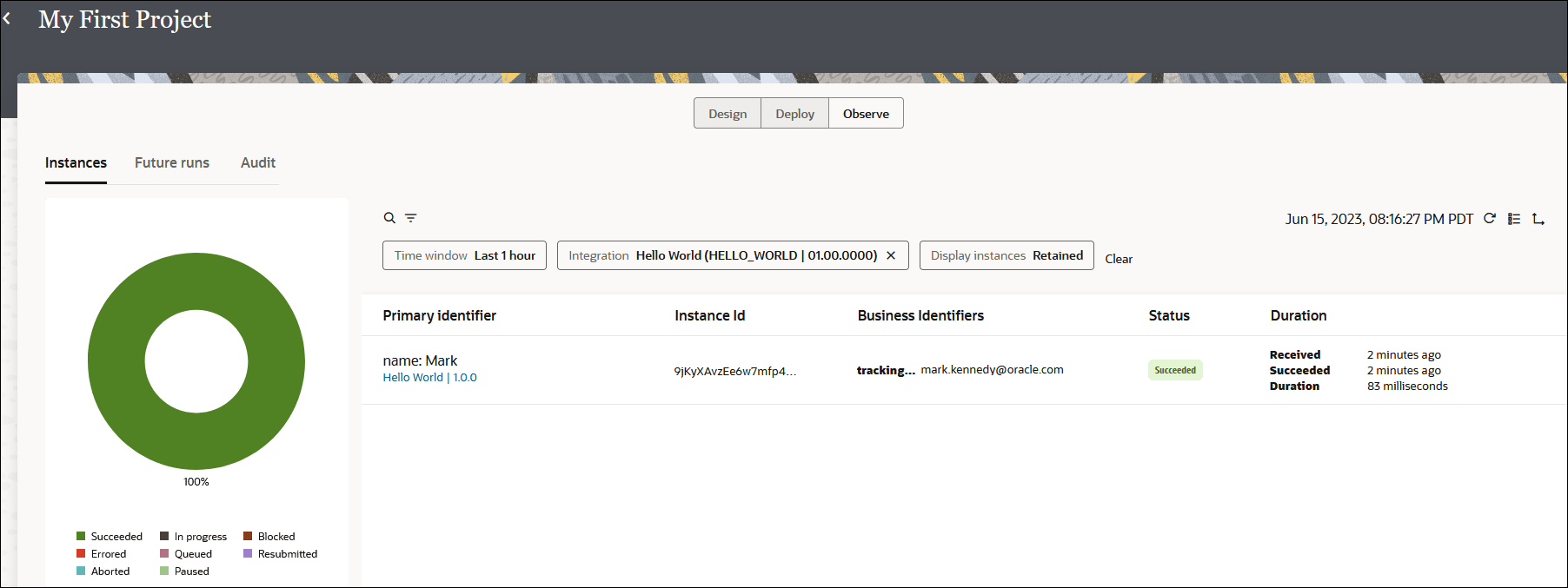Switch to the Design tab
Viewport: 1568px width, 588px height.
click(x=728, y=114)
